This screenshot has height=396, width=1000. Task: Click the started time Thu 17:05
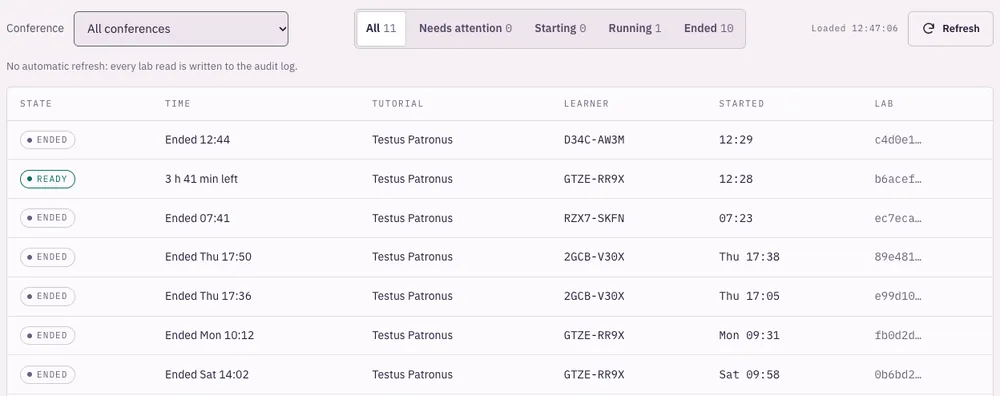pos(749,297)
